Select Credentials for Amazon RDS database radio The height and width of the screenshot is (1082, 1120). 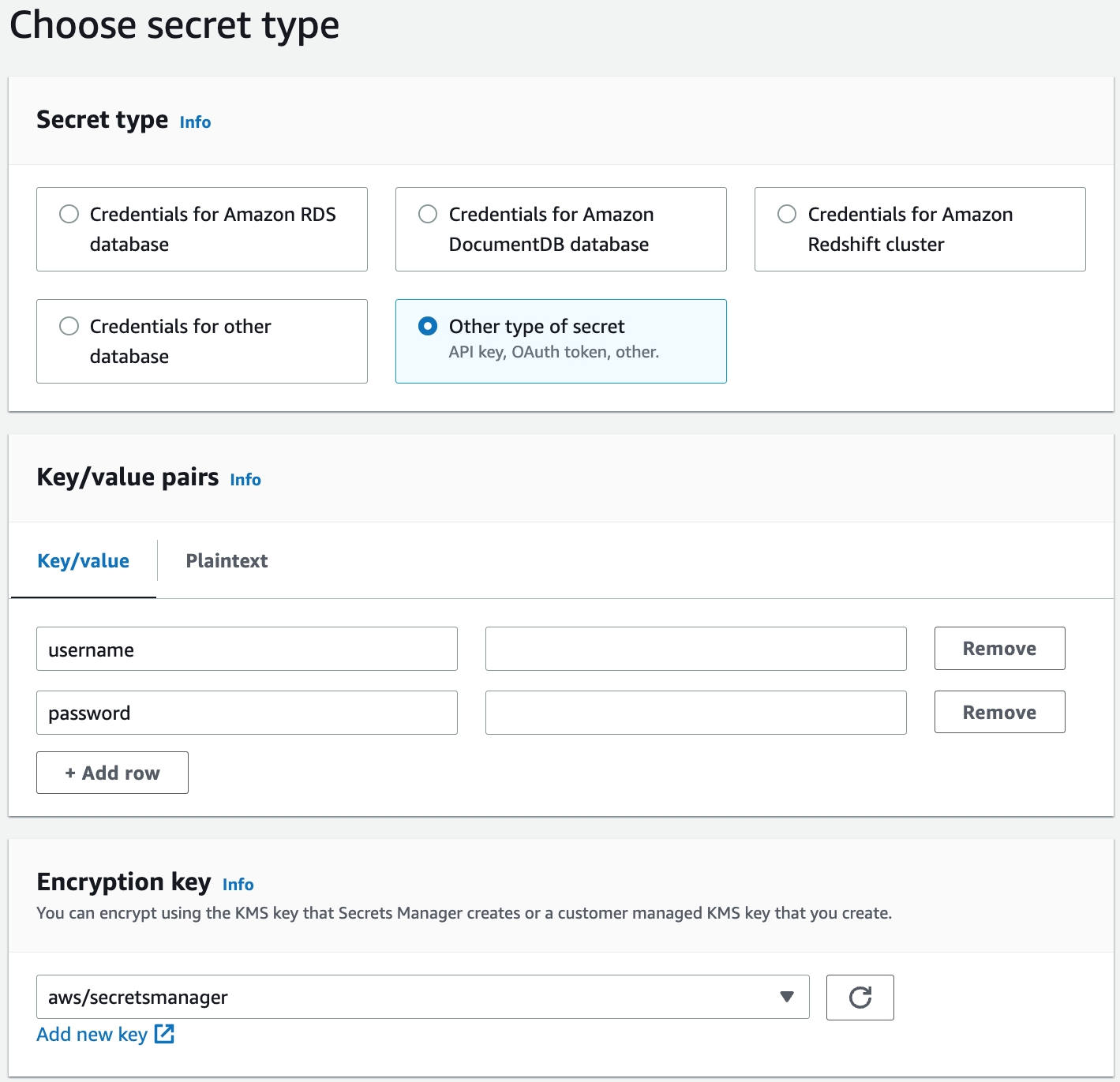(x=69, y=214)
